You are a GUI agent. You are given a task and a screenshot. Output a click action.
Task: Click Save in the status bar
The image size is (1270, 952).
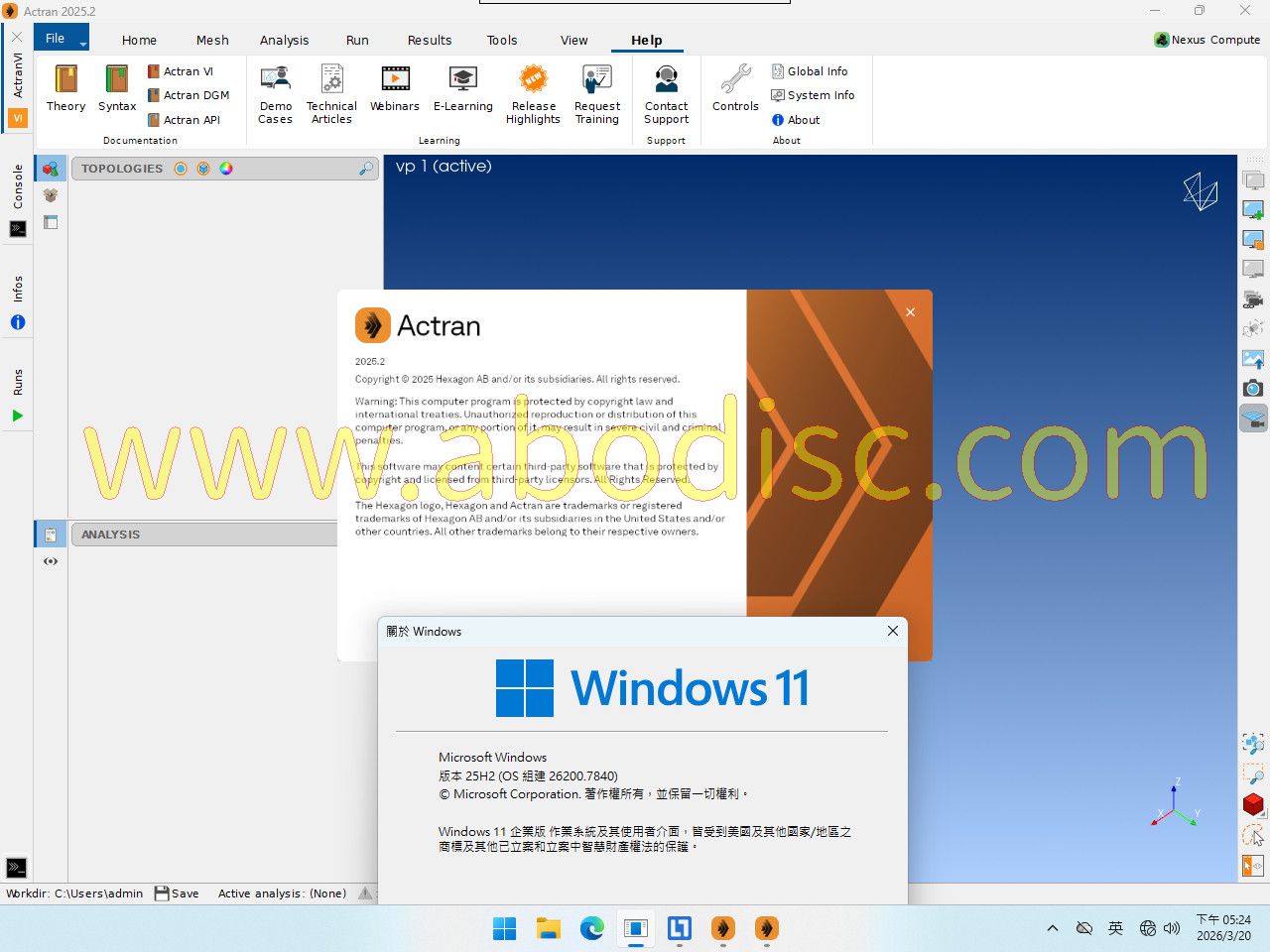coord(177,893)
